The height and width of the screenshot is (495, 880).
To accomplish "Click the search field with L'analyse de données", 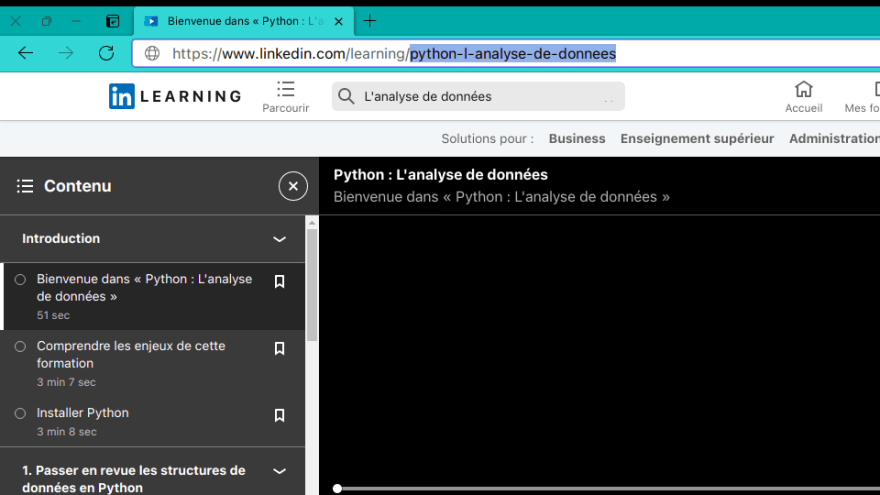I will click(x=478, y=96).
